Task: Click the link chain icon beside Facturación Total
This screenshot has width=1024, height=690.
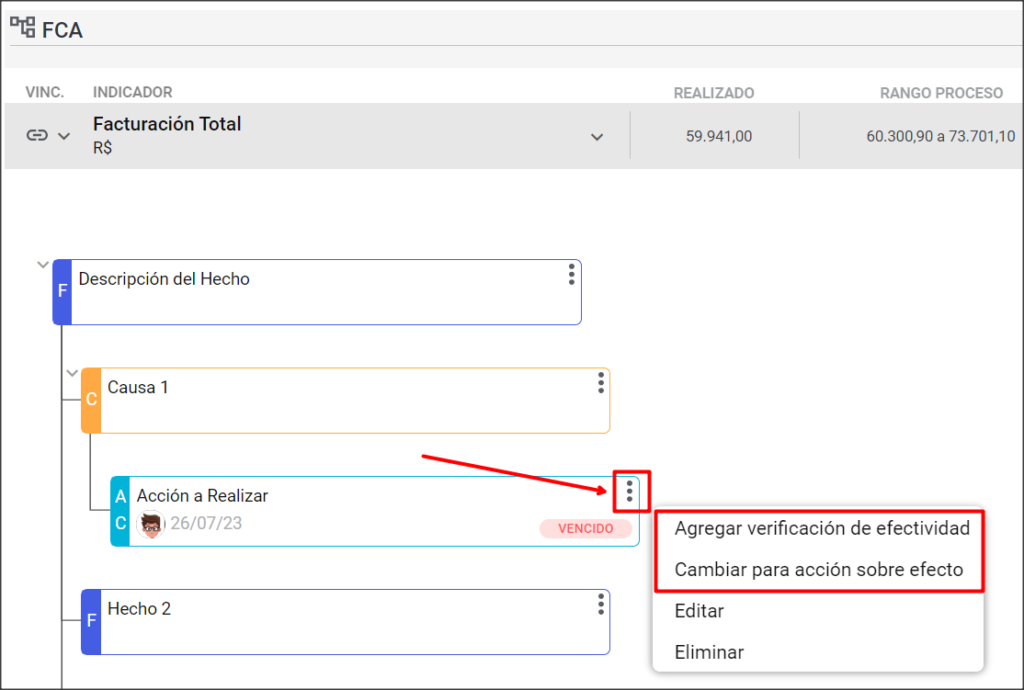Action: point(37,135)
